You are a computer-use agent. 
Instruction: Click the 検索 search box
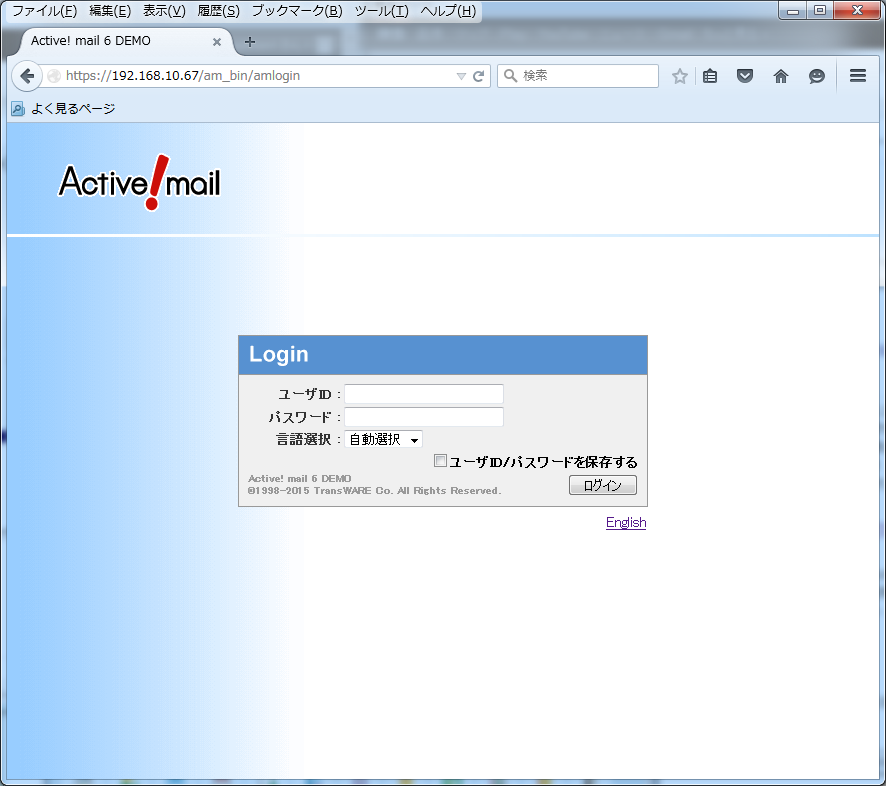tap(578, 76)
